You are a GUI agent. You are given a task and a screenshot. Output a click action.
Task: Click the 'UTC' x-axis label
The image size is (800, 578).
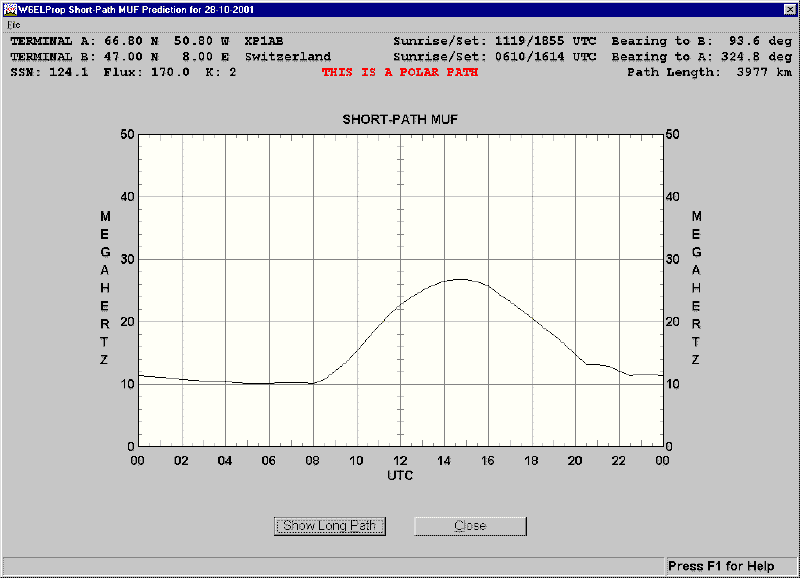click(400, 476)
